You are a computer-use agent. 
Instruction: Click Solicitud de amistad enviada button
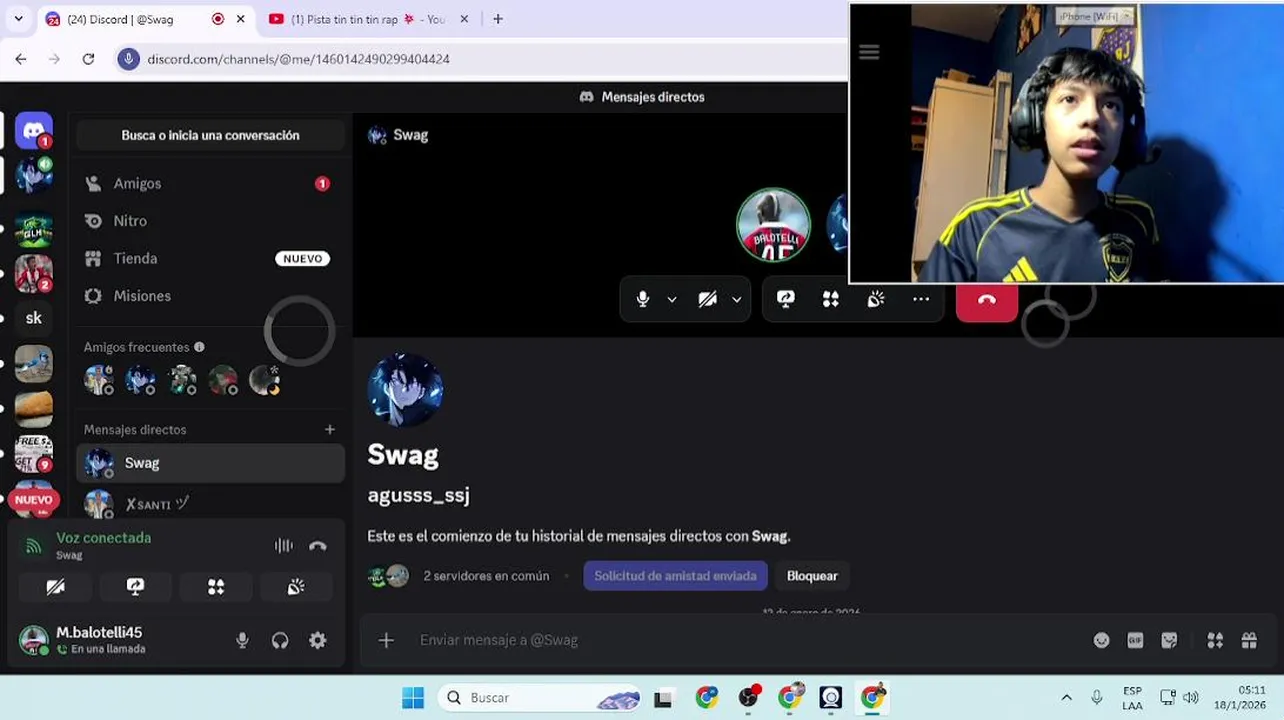676,576
